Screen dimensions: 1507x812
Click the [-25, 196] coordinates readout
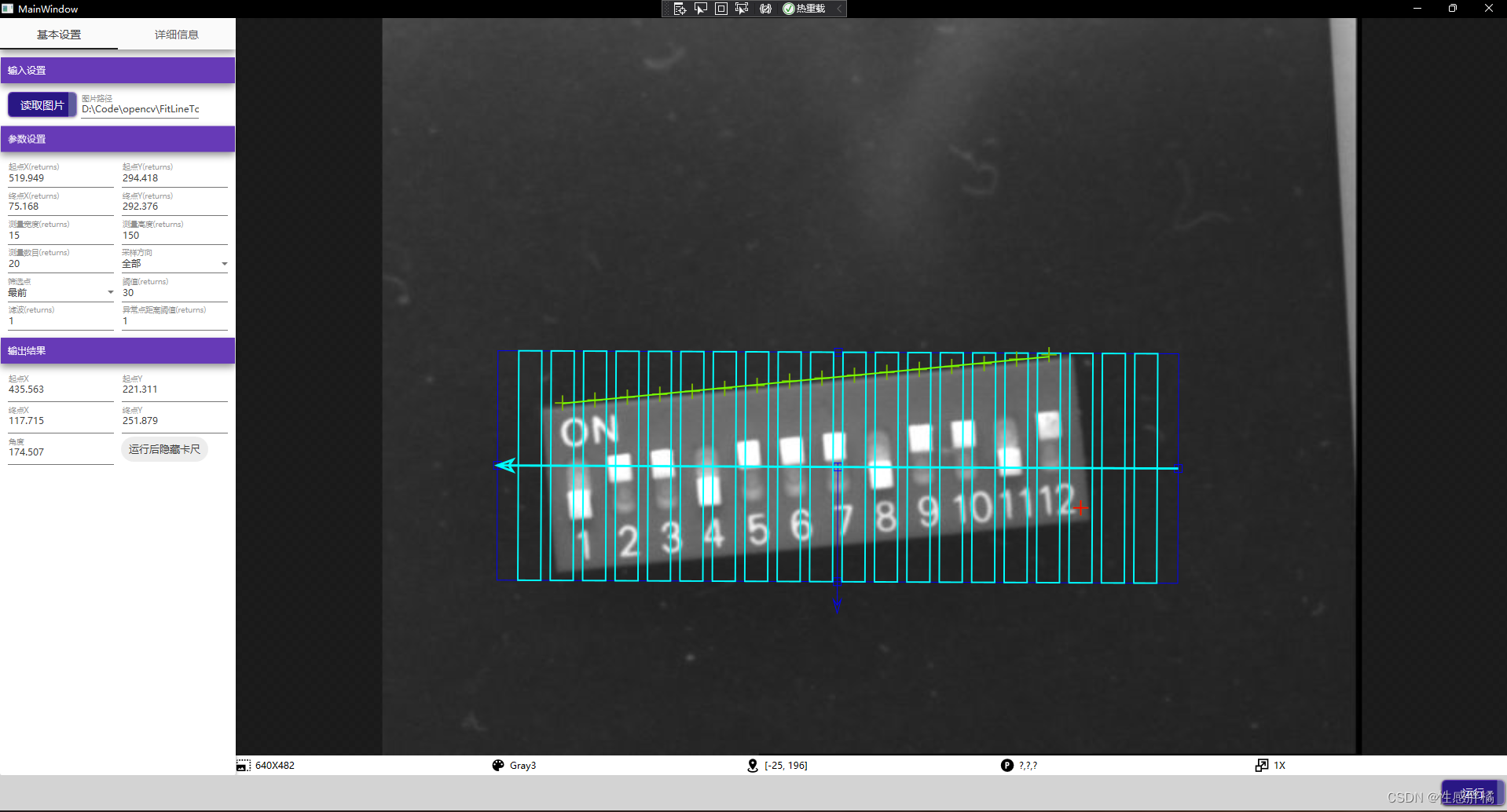[786, 766]
